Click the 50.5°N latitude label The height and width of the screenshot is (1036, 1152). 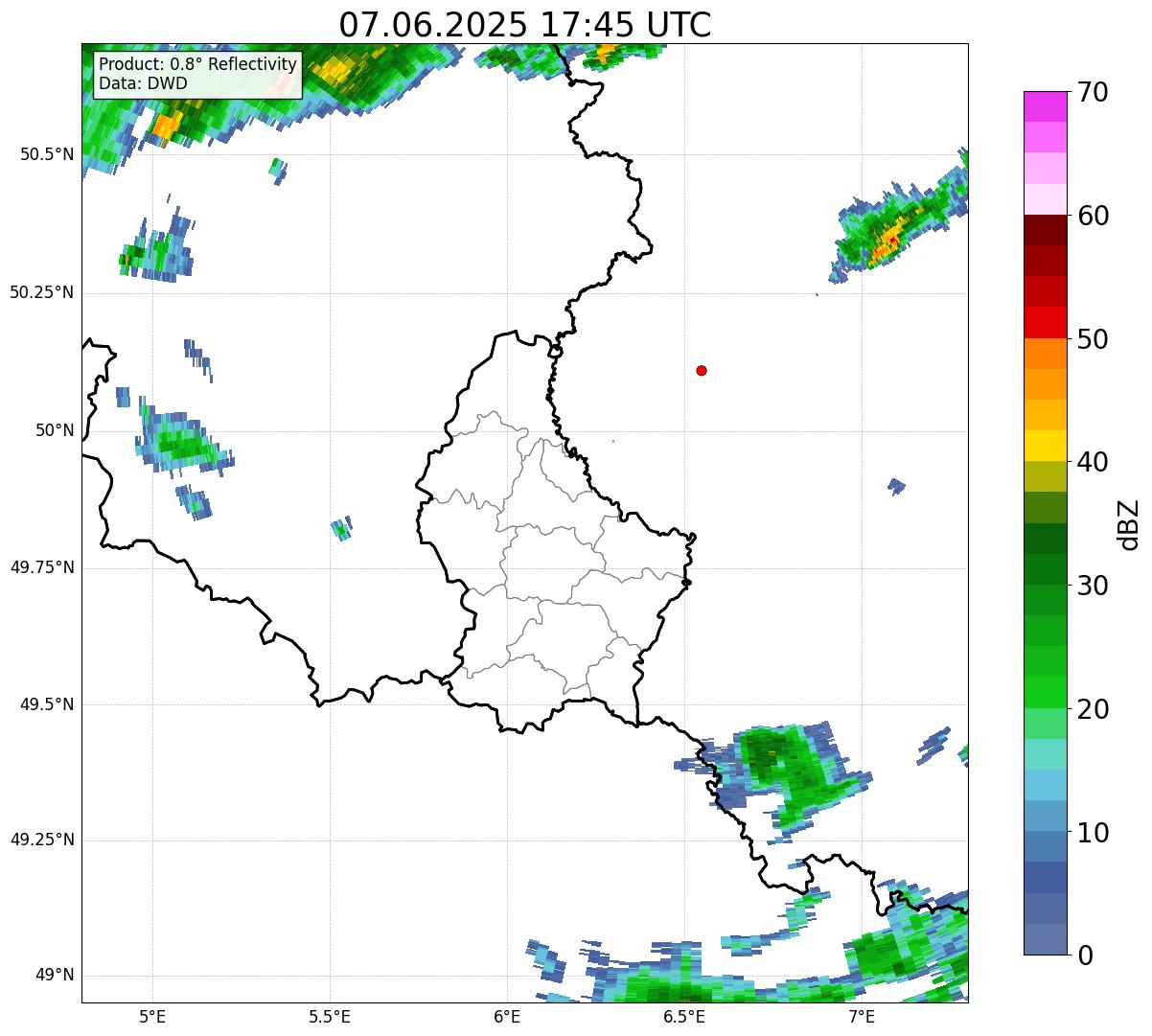46,154
